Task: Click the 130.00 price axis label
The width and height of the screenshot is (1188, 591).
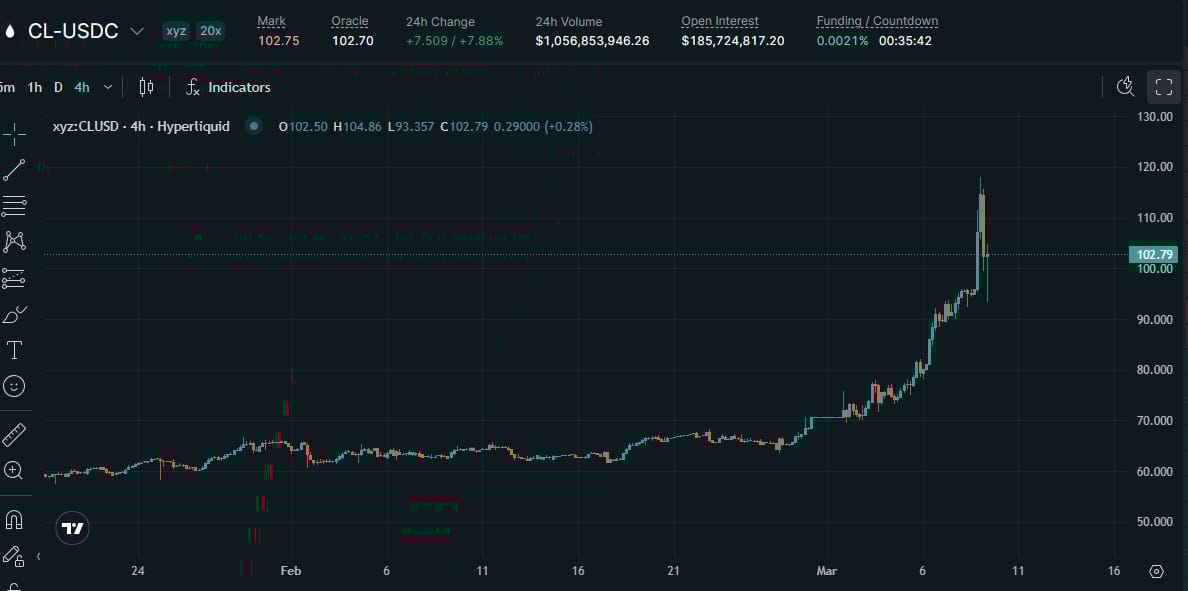Action: tap(1155, 117)
